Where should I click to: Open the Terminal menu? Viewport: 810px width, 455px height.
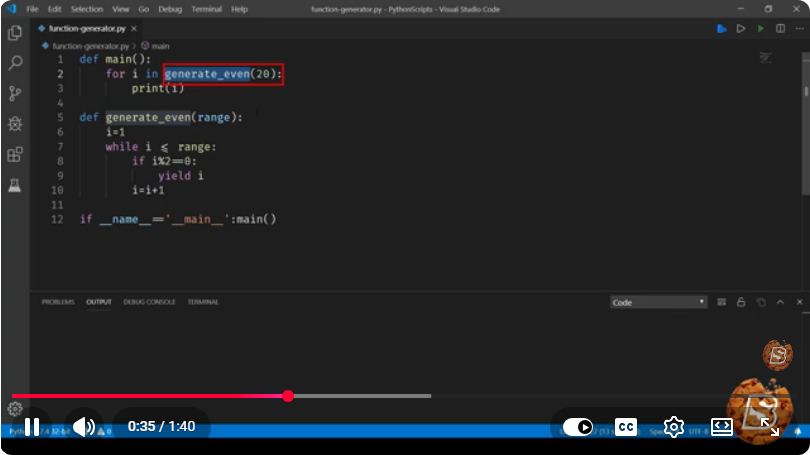coord(207,9)
